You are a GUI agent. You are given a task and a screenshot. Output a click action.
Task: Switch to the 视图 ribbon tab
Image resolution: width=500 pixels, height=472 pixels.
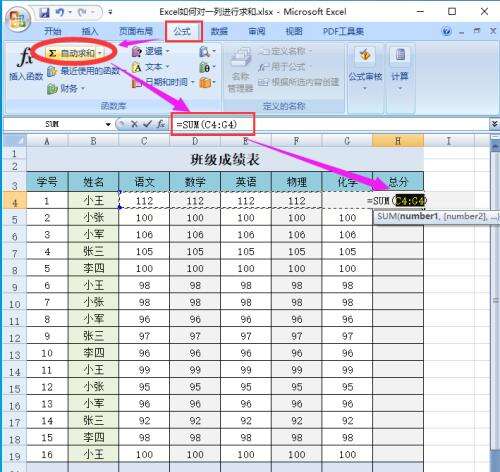tap(294, 31)
